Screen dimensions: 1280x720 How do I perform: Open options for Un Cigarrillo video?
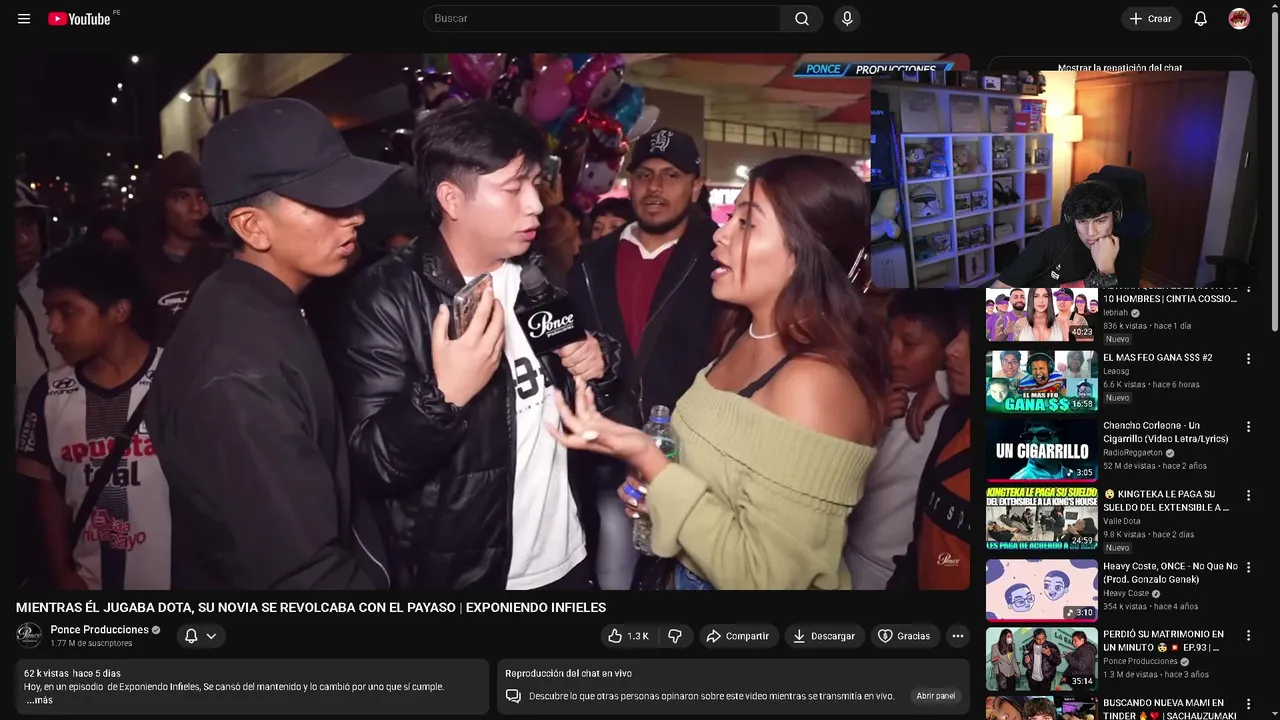click(1248, 427)
